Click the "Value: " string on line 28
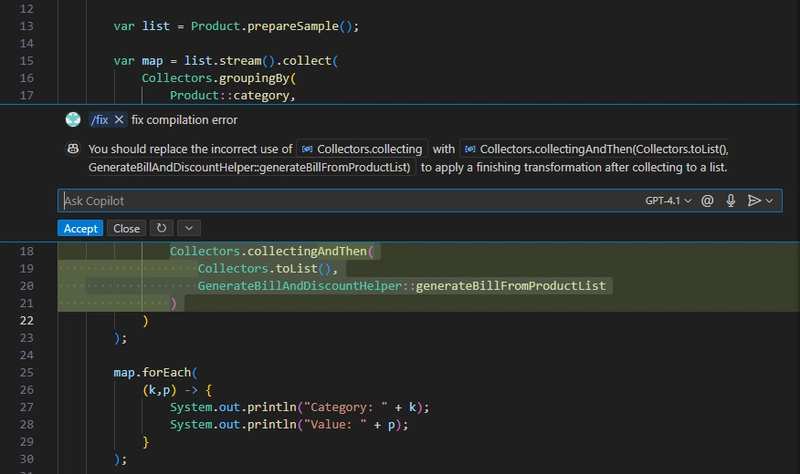The image size is (800, 474). 336,425
